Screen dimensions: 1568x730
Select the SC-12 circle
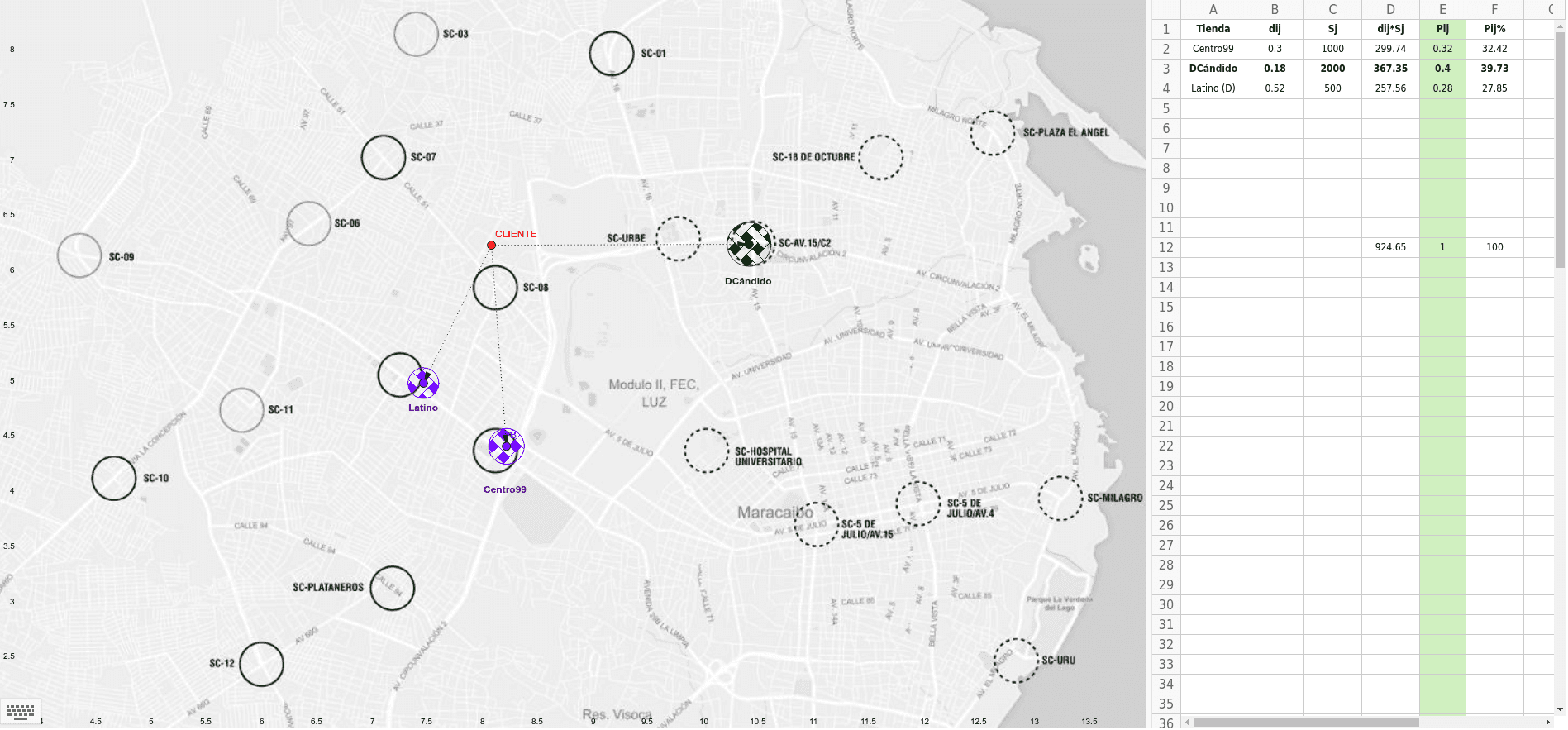click(x=262, y=664)
